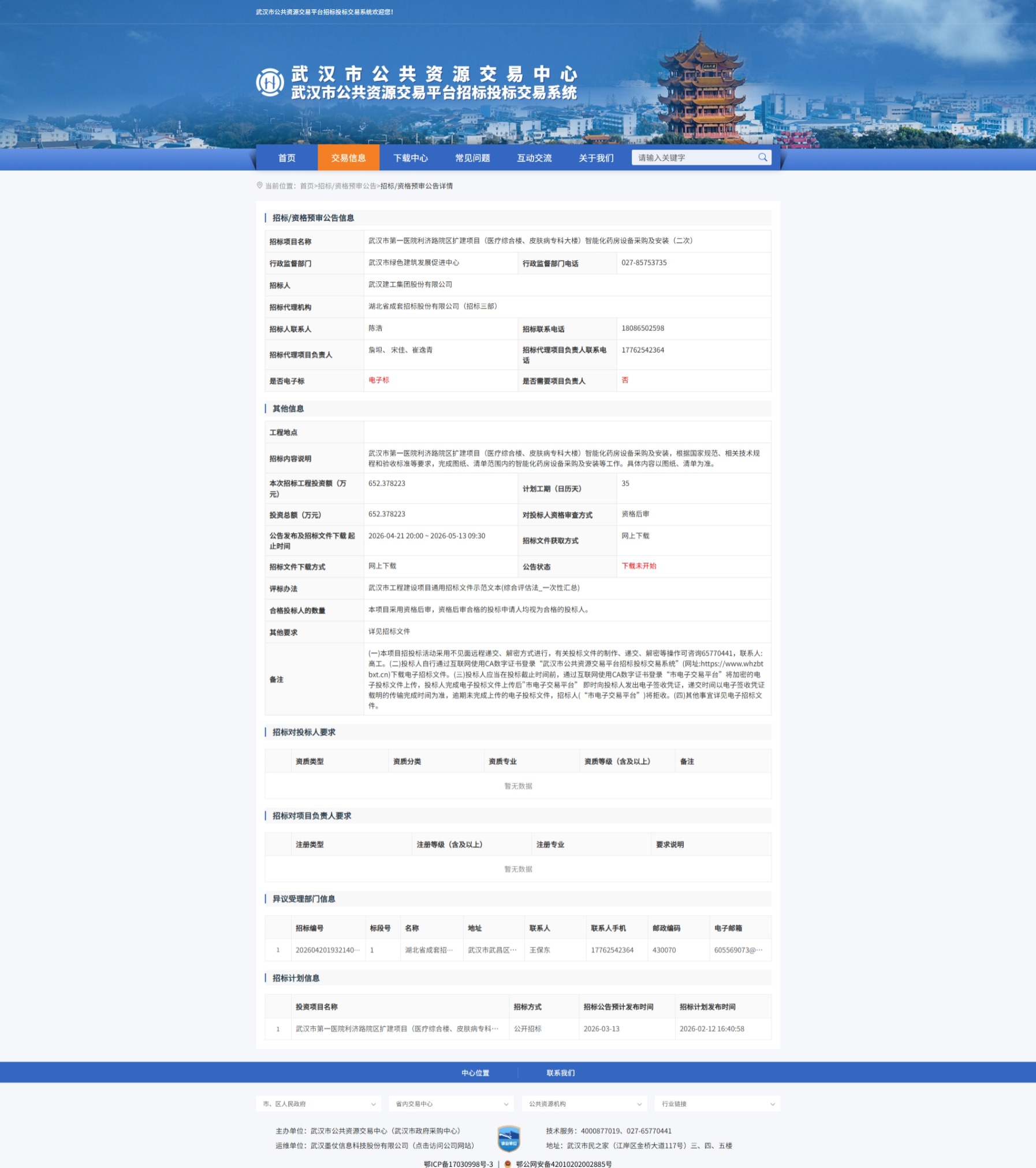Click the phone number 027-85753735
The width and height of the screenshot is (1036, 1168).
[x=644, y=263]
